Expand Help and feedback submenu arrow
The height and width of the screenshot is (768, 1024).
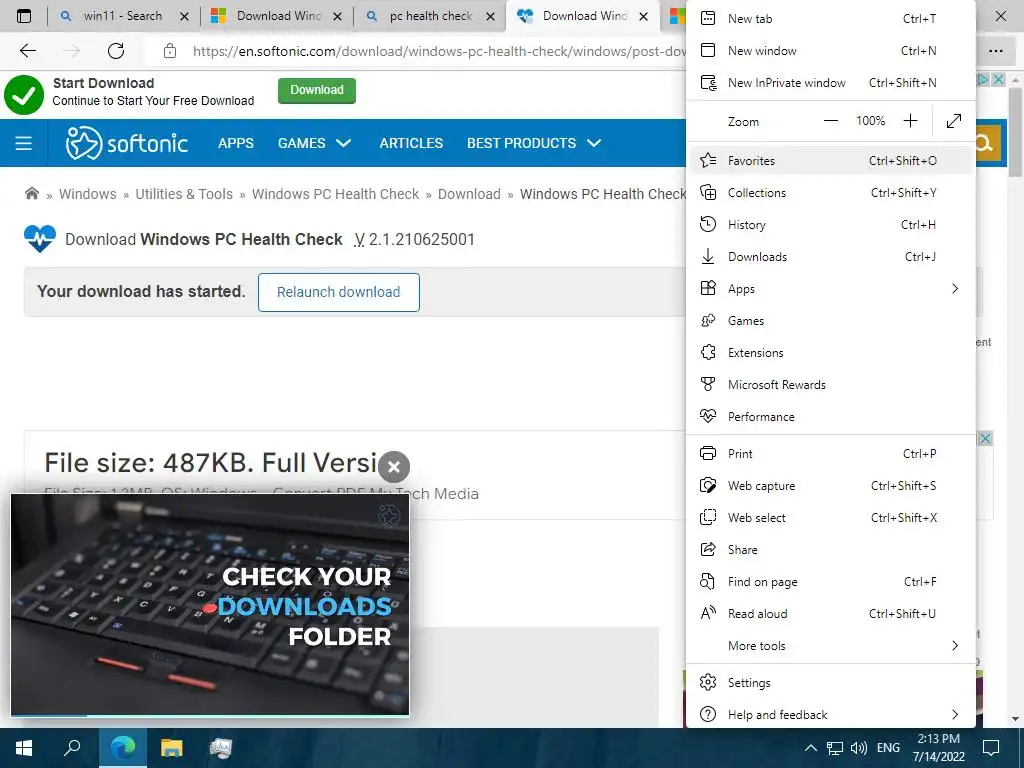pyautogui.click(x=955, y=715)
